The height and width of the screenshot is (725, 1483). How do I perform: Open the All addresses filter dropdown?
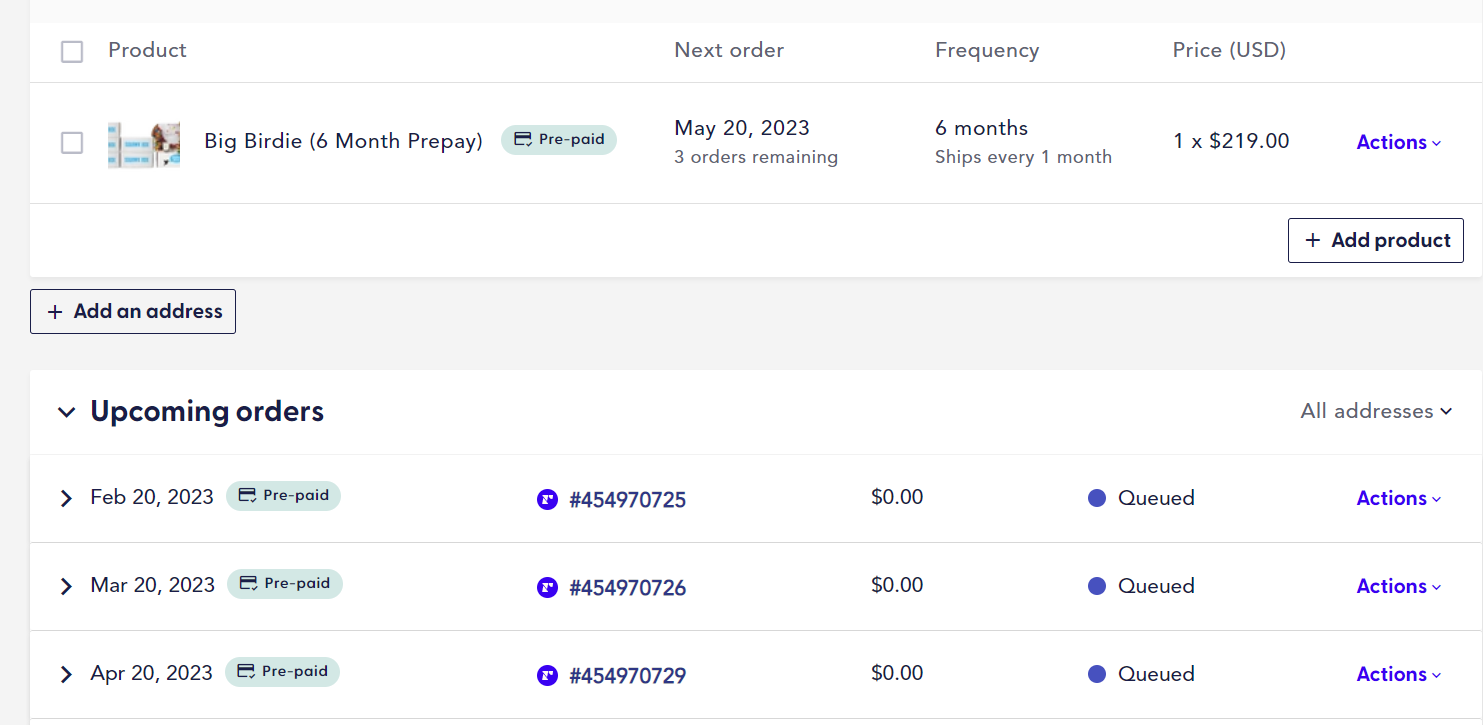1376,411
